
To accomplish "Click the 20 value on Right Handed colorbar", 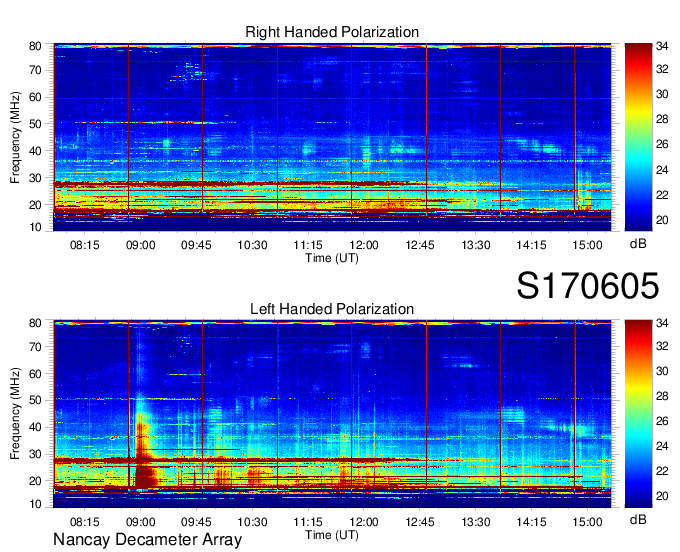I will [662, 220].
